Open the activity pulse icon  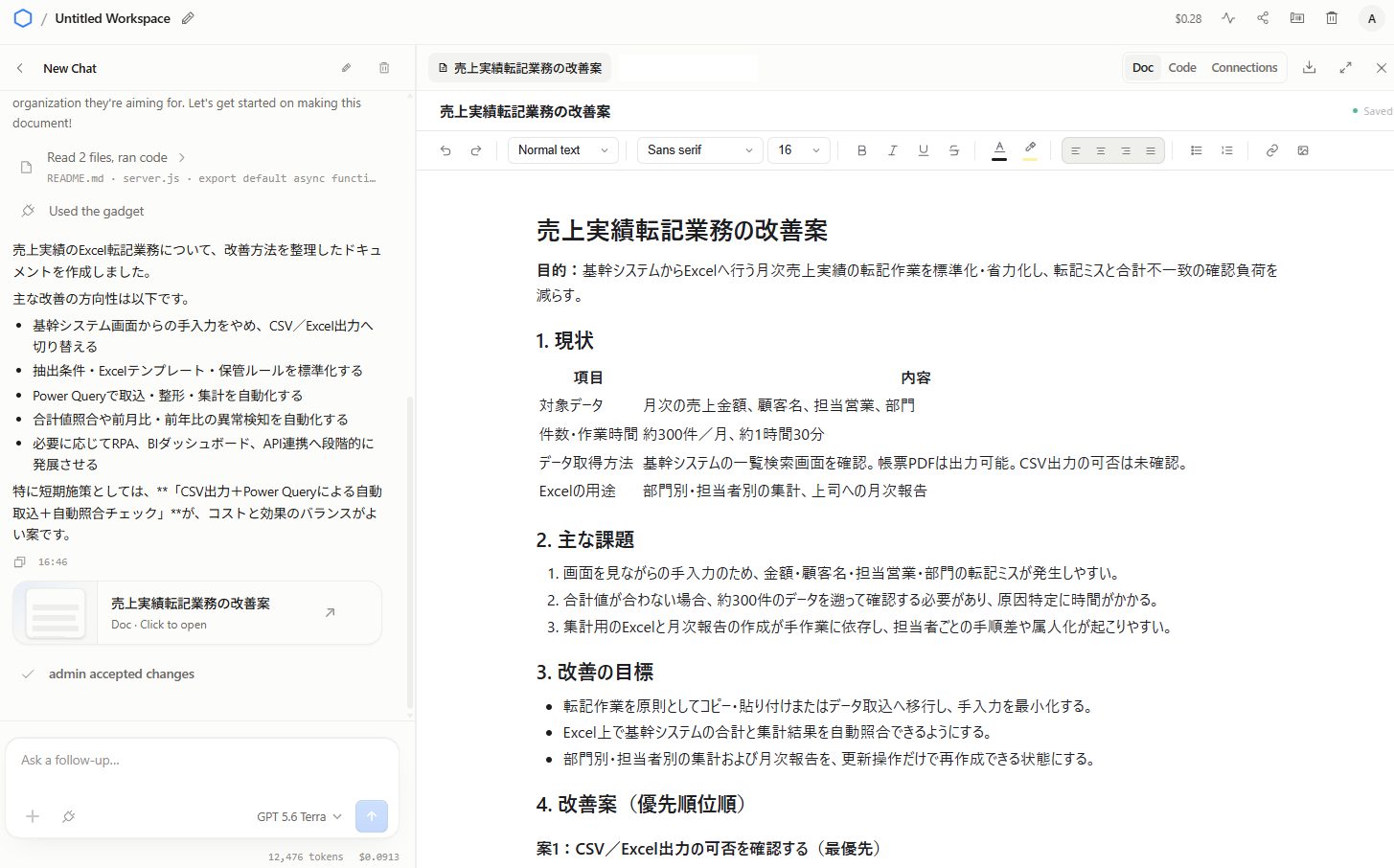[x=1228, y=18]
